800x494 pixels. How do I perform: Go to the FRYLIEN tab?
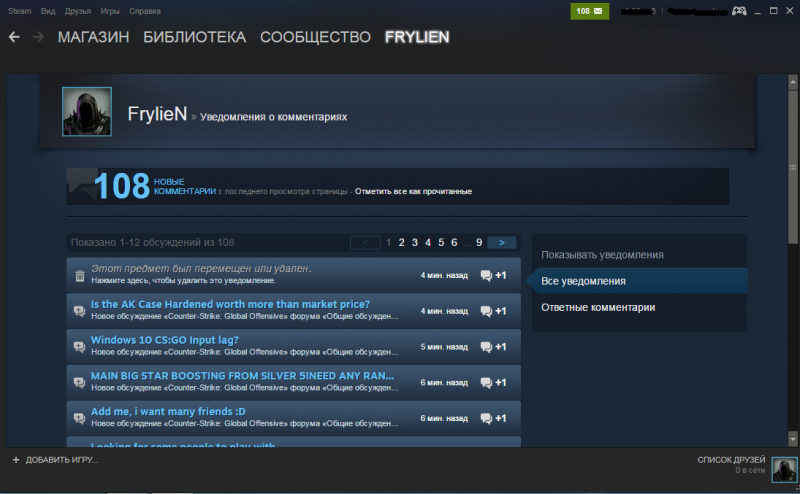coord(417,37)
